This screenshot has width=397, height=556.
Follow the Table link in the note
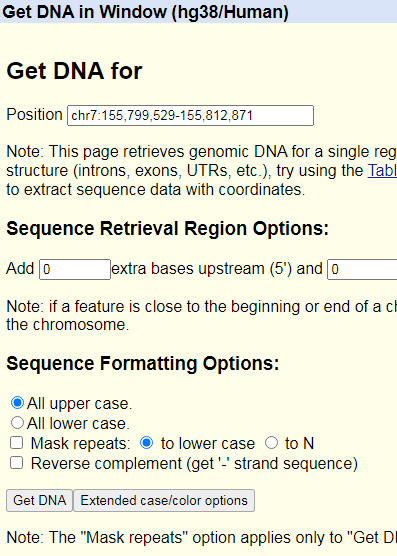point(382,171)
